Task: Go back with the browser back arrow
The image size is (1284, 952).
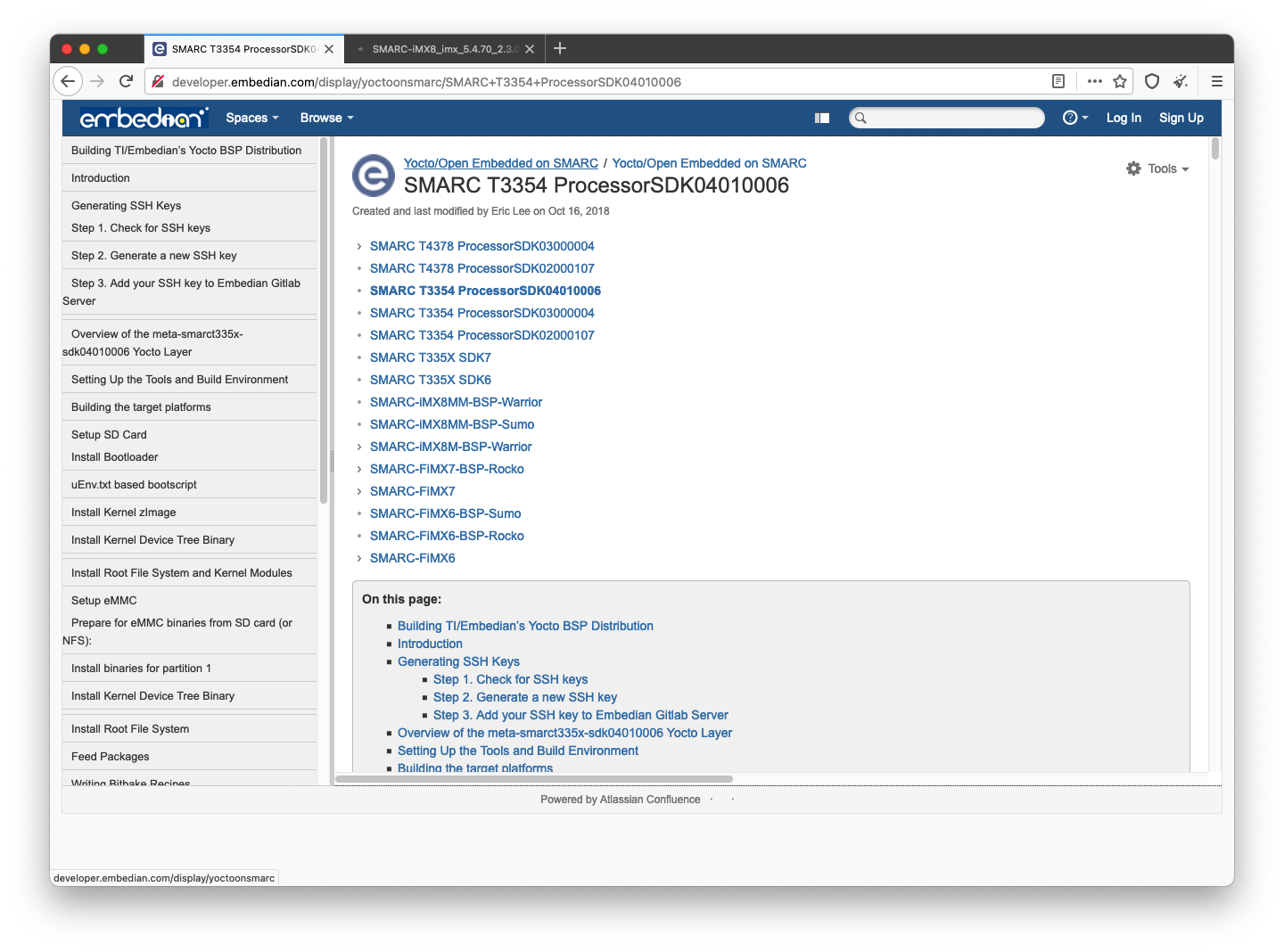Action: [x=68, y=81]
